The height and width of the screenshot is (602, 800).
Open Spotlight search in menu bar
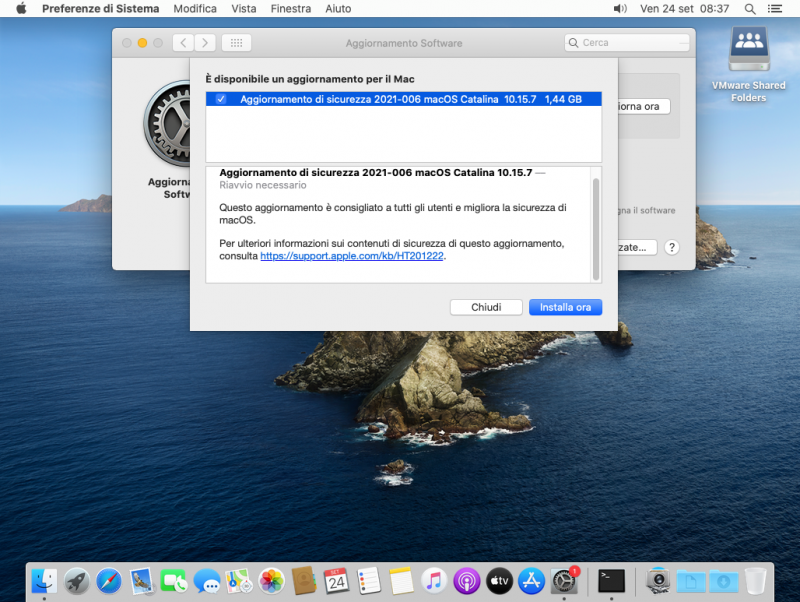coord(750,9)
